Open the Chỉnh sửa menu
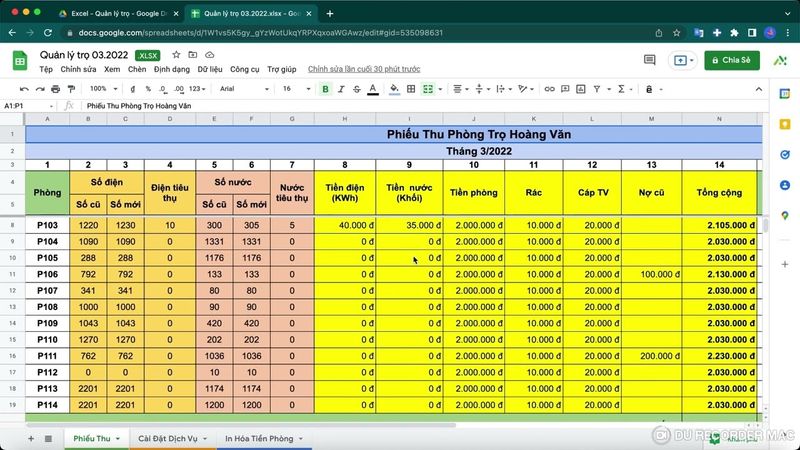Viewport: 800px width, 450px height. point(78,69)
